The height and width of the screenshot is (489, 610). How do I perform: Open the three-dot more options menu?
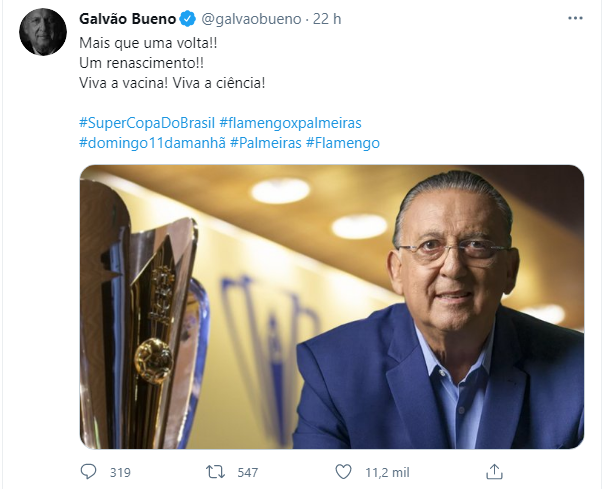click(x=575, y=18)
